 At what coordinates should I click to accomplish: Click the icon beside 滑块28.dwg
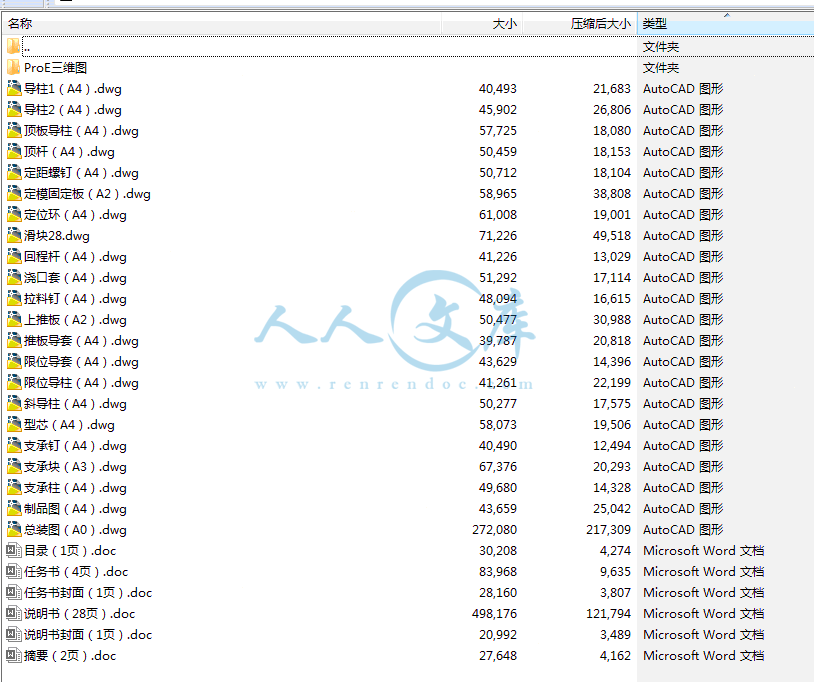(x=14, y=236)
